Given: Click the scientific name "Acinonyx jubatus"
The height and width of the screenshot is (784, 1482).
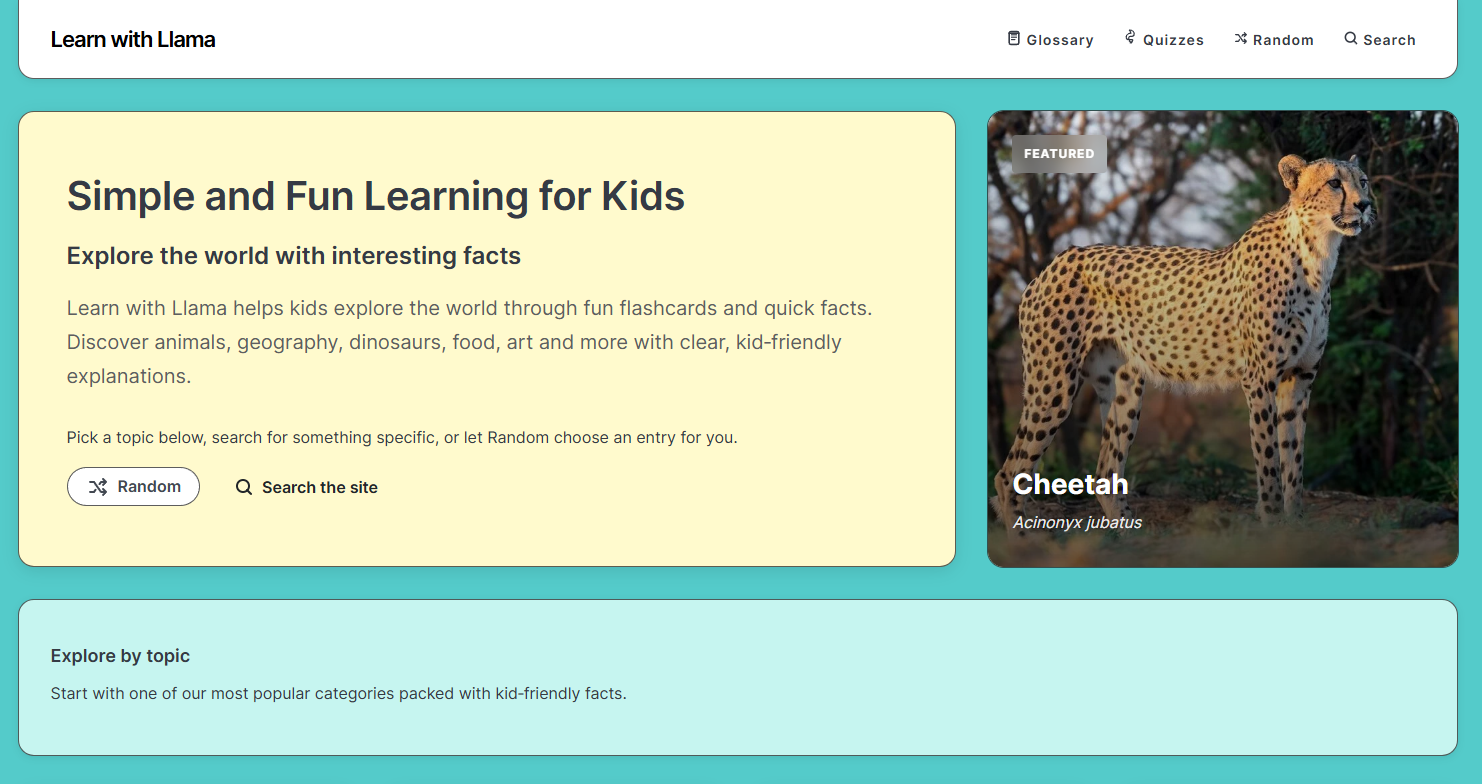Looking at the screenshot, I should [x=1077, y=522].
